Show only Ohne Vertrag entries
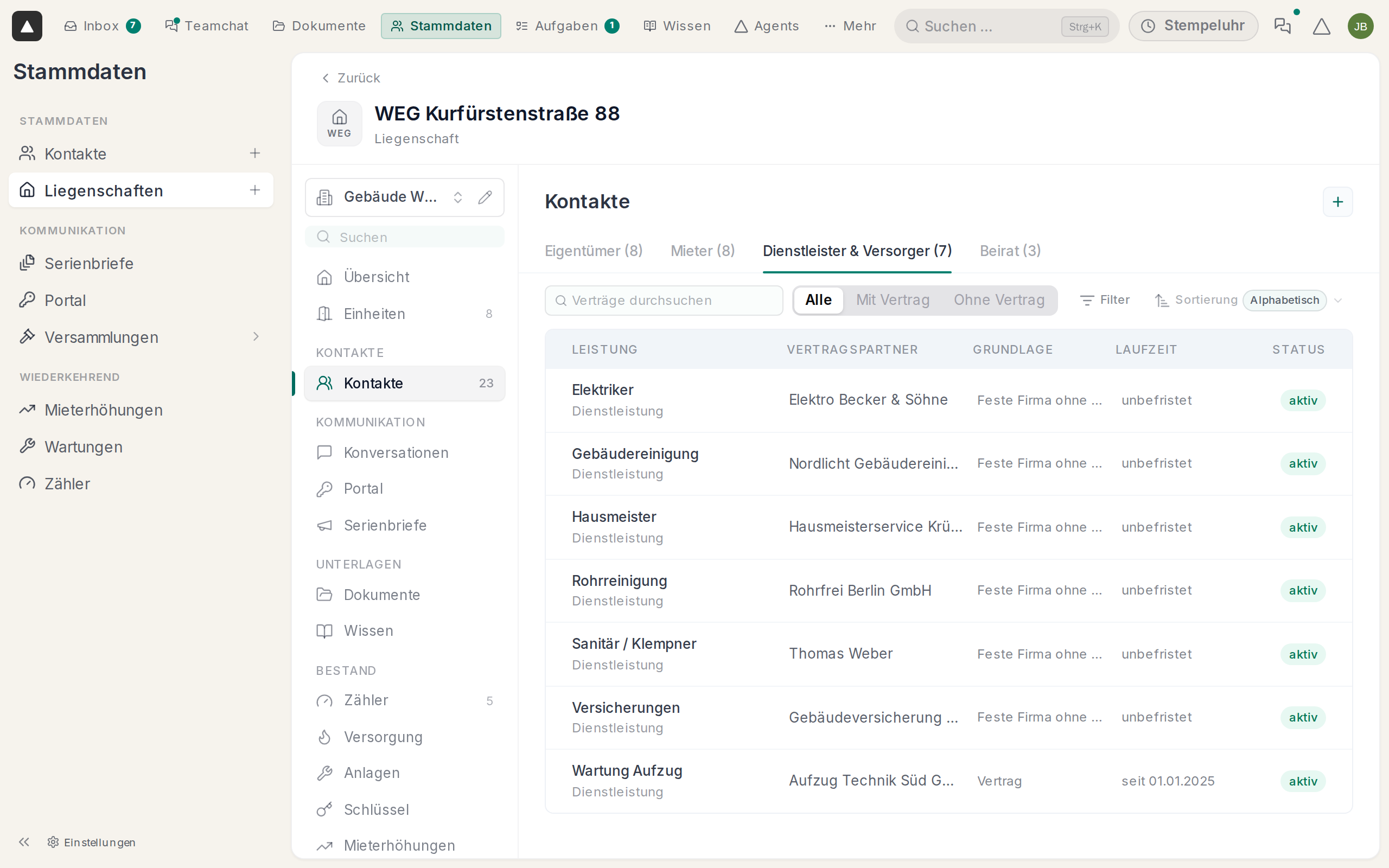The width and height of the screenshot is (1389, 868). [x=999, y=299]
